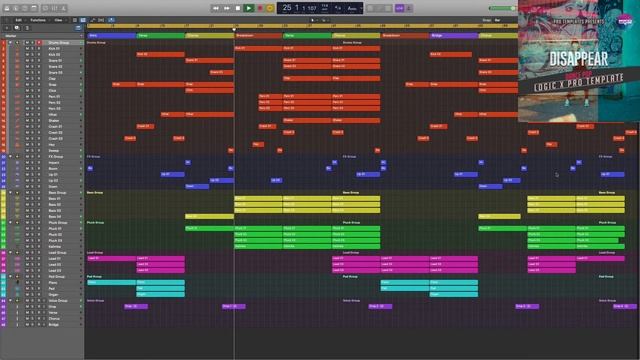Select the Shaker track name

coord(53,120)
